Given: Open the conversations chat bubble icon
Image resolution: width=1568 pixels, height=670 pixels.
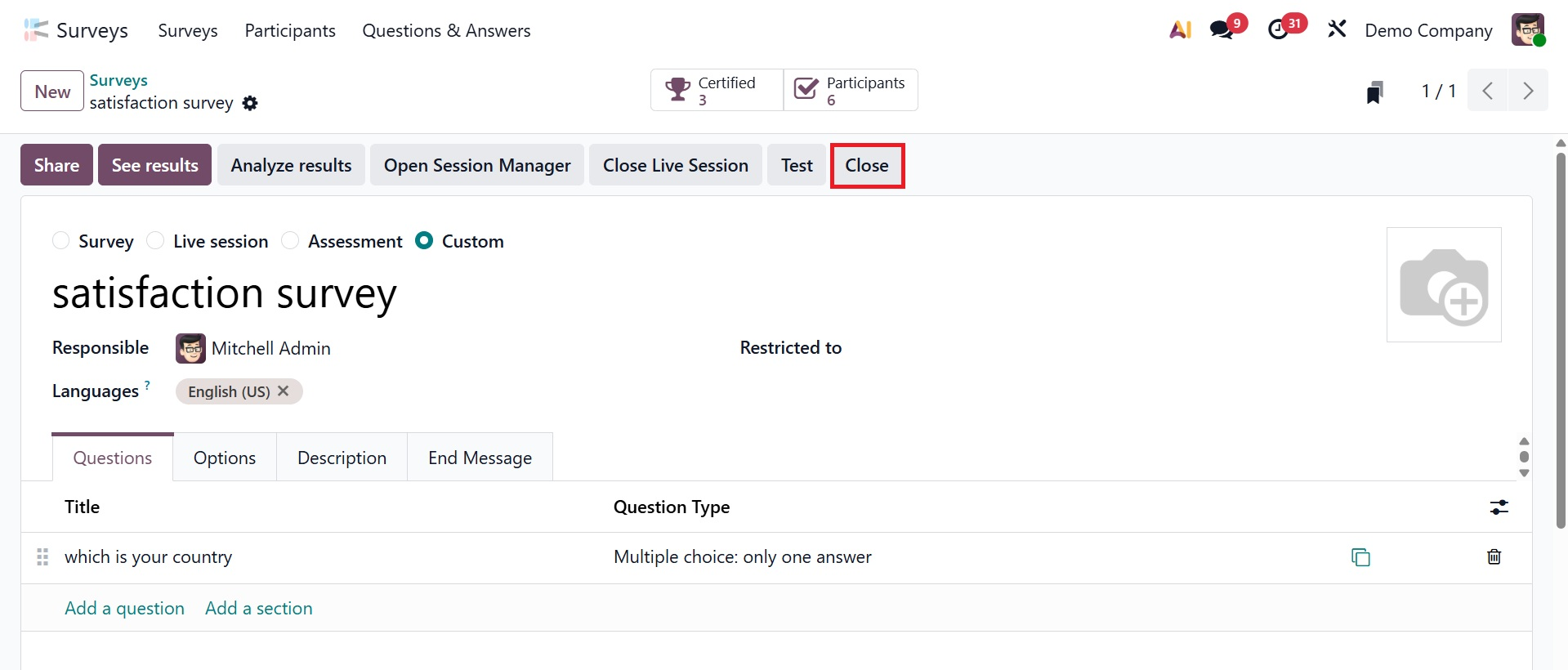Looking at the screenshot, I should 1222,30.
